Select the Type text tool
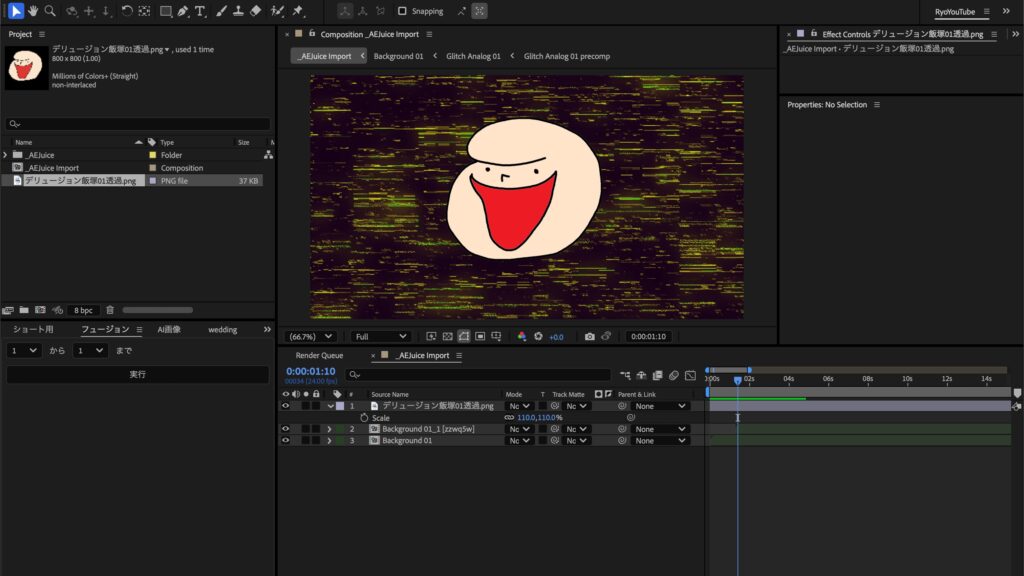1024x576 pixels. [200, 10]
